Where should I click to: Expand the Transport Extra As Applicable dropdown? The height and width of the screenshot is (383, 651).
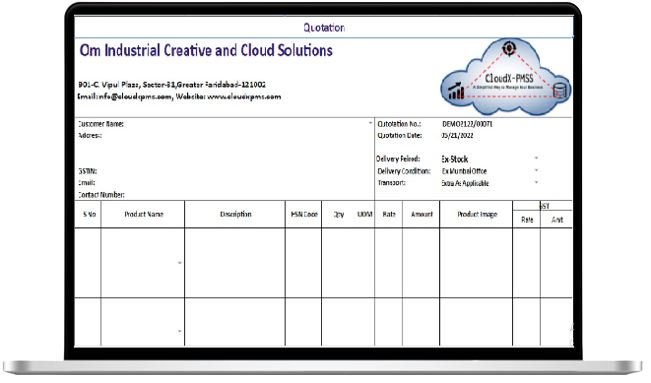[x=536, y=182]
